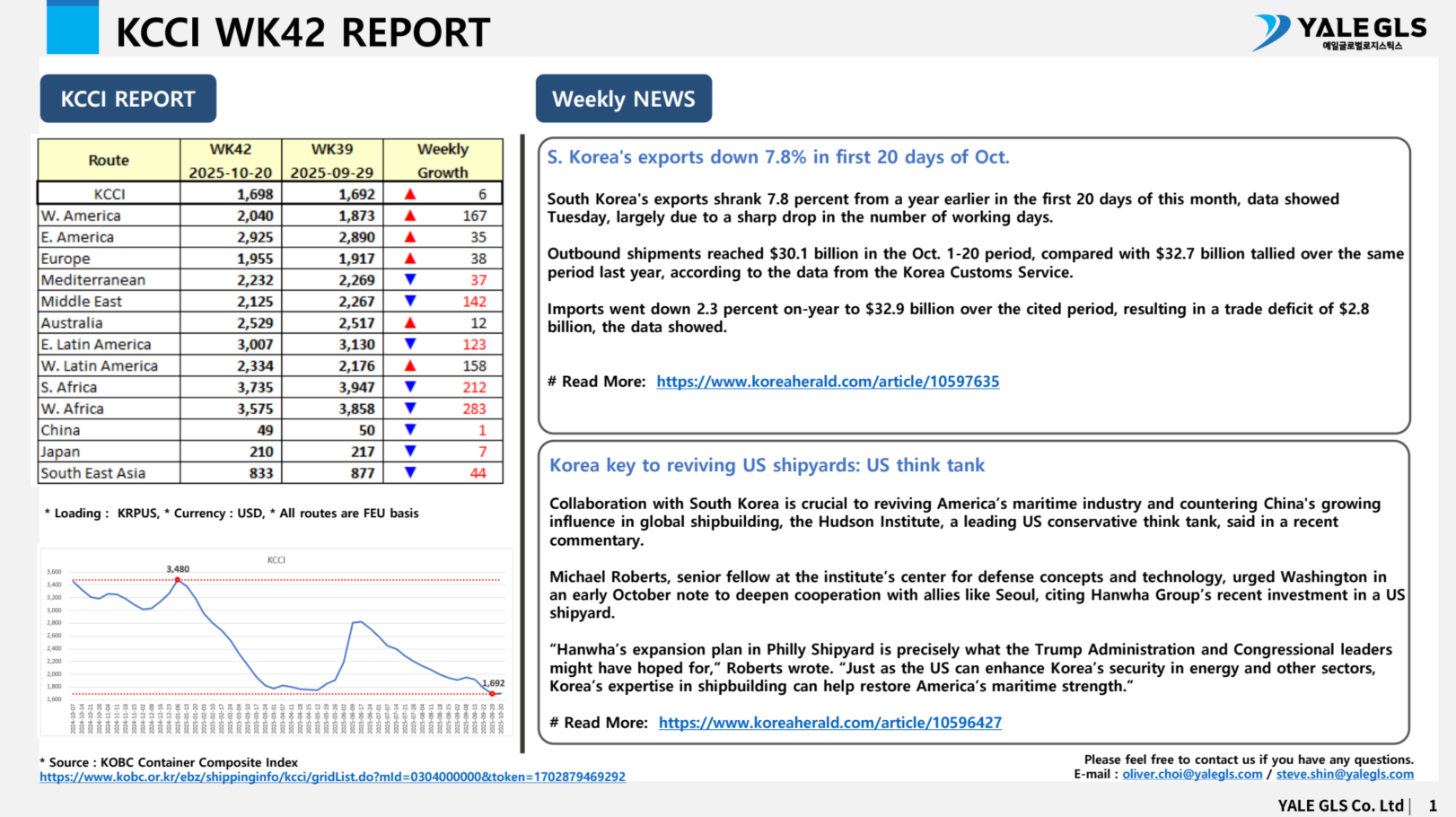The height and width of the screenshot is (817, 1456).
Task: Click the up arrow for W. Latin America
Action: pos(410,366)
